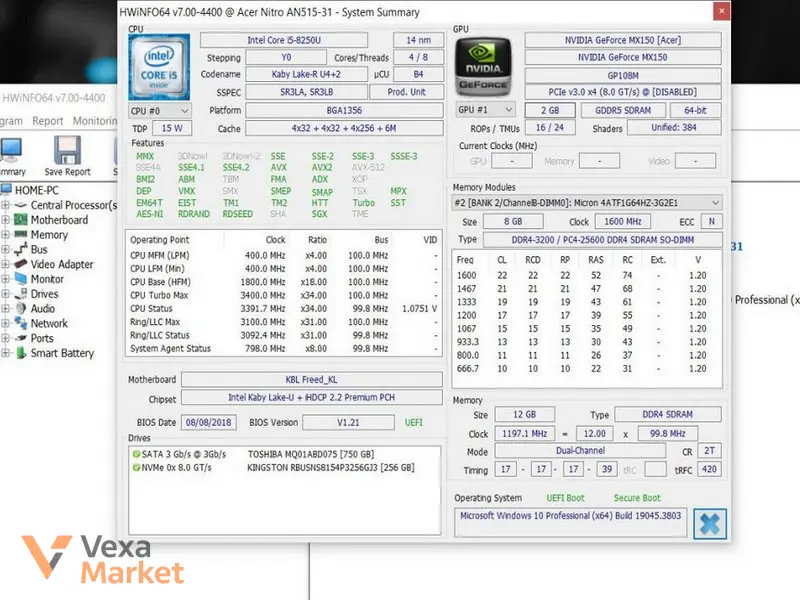
Task: Click the BIOS Version V1.21 field
Action: (348, 422)
